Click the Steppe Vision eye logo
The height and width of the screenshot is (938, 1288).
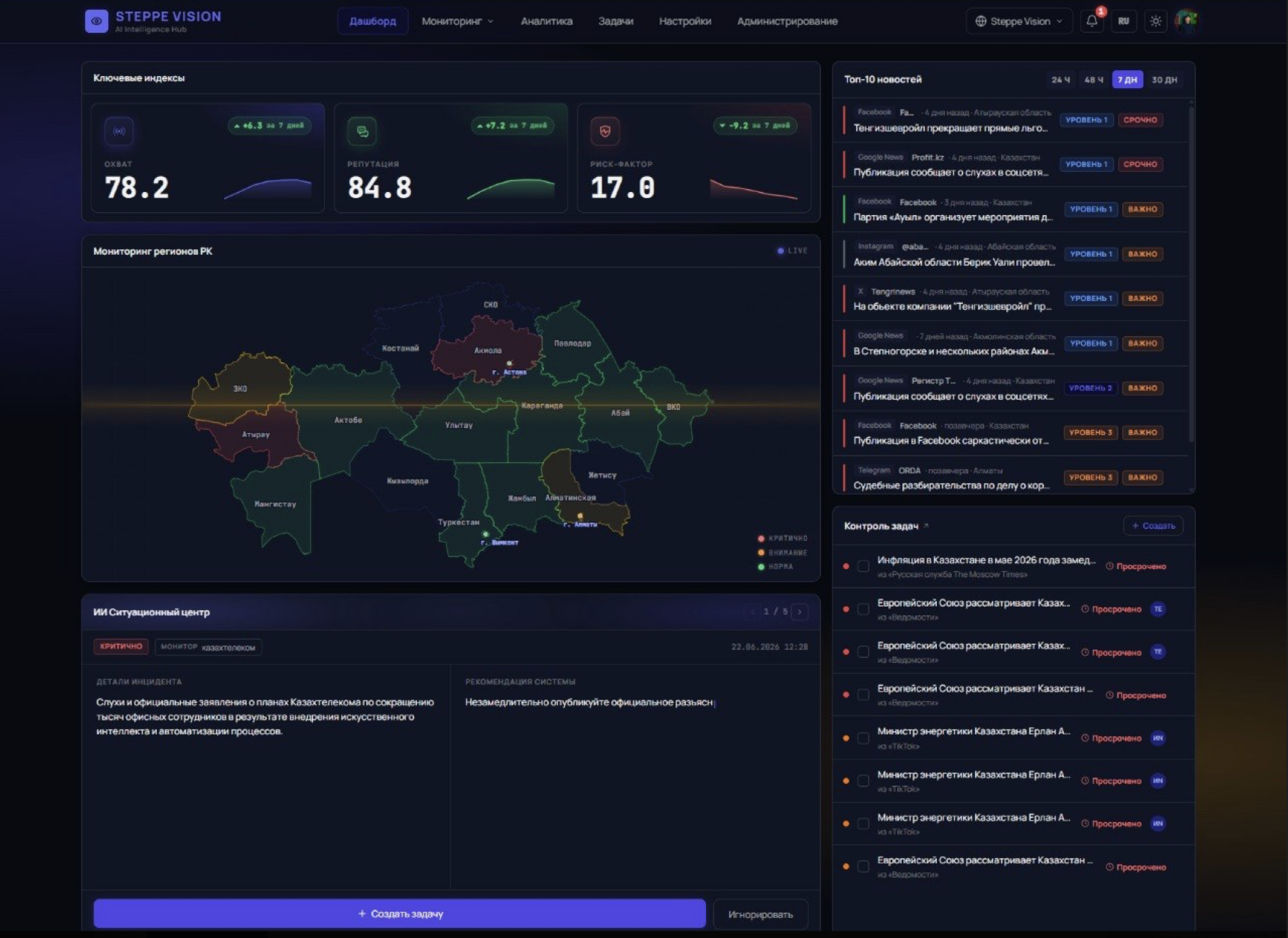click(96, 21)
